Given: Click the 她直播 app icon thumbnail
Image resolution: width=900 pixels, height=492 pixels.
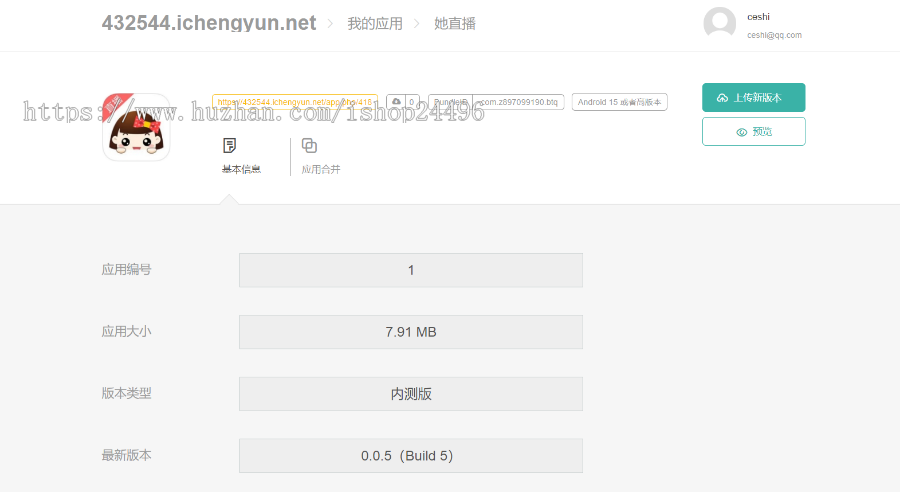Looking at the screenshot, I should 136,127.
